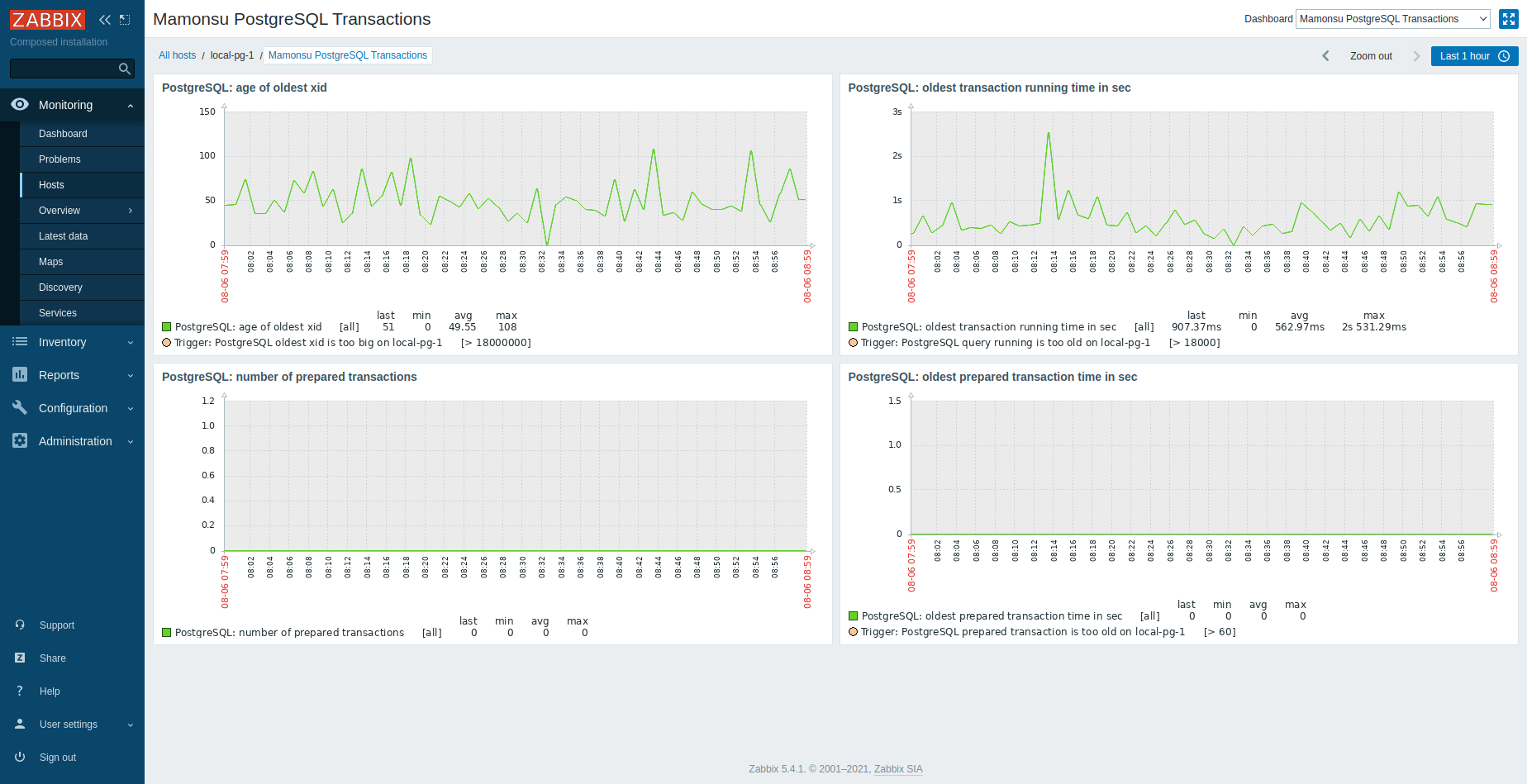Select the Hosts menu item

coord(82,185)
